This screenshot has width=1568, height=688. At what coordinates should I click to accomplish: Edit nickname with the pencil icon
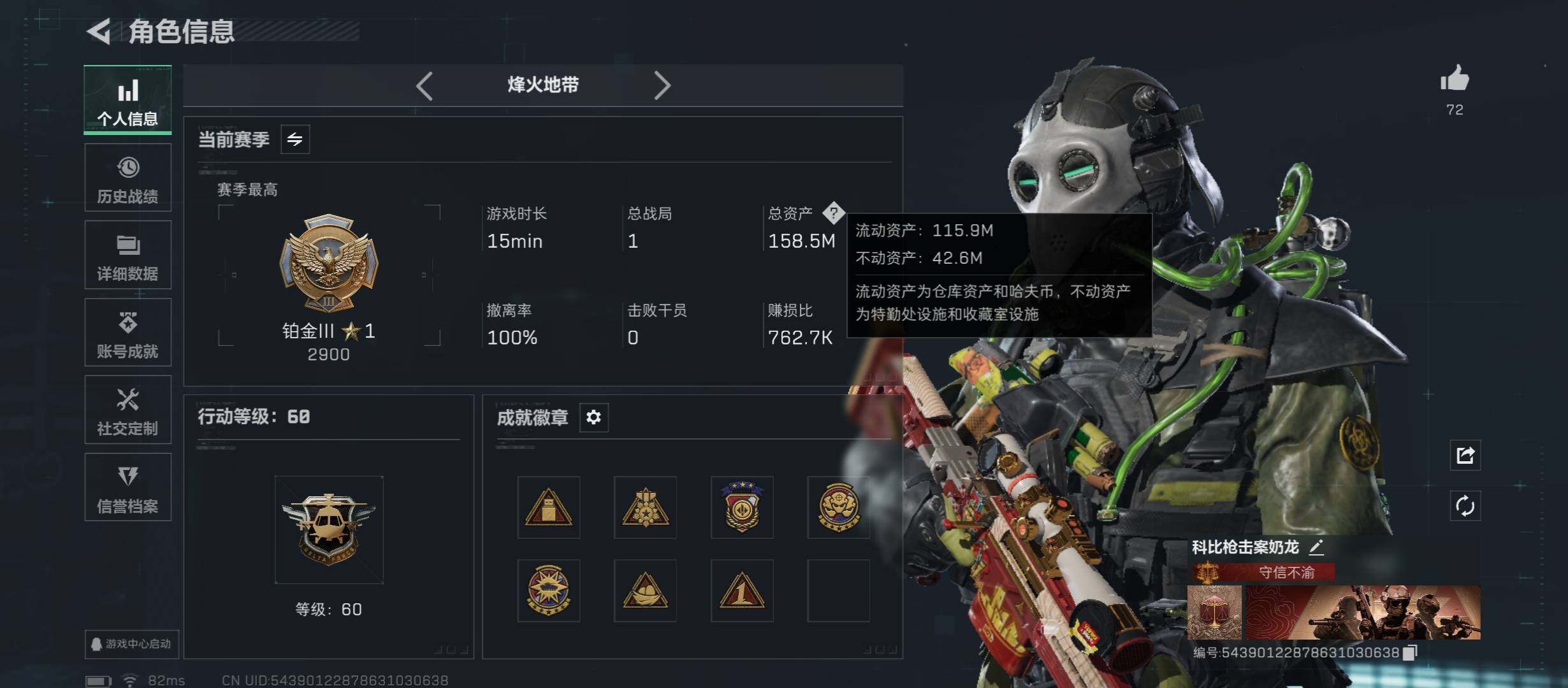coord(1316,547)
